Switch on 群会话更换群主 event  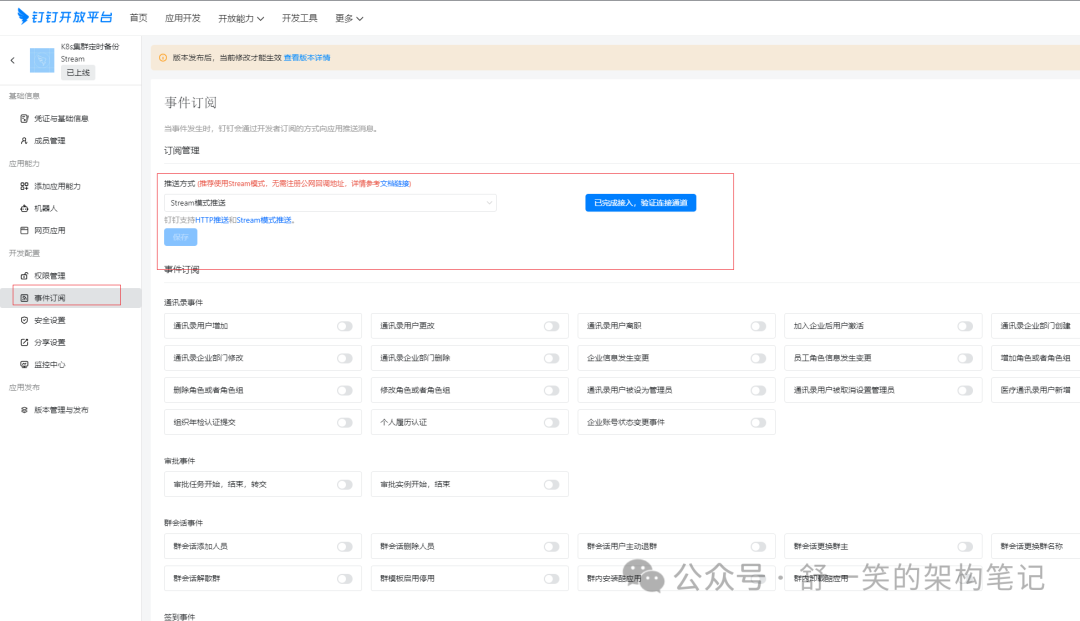tap(965, 547)
